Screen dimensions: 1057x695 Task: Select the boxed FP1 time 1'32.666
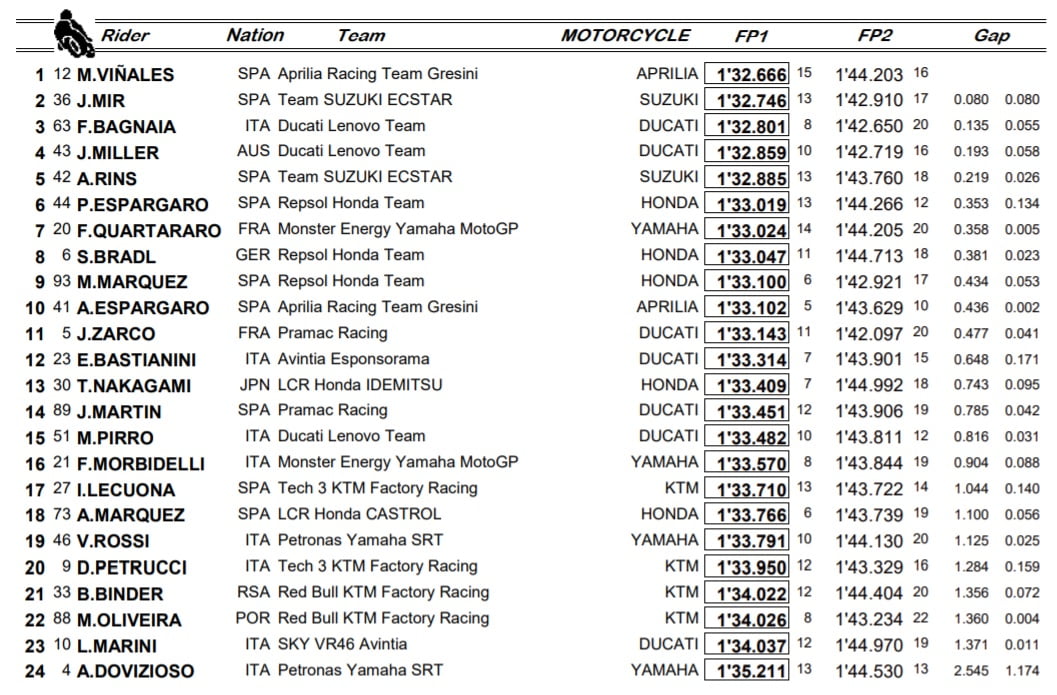click(x=746, y=74)
